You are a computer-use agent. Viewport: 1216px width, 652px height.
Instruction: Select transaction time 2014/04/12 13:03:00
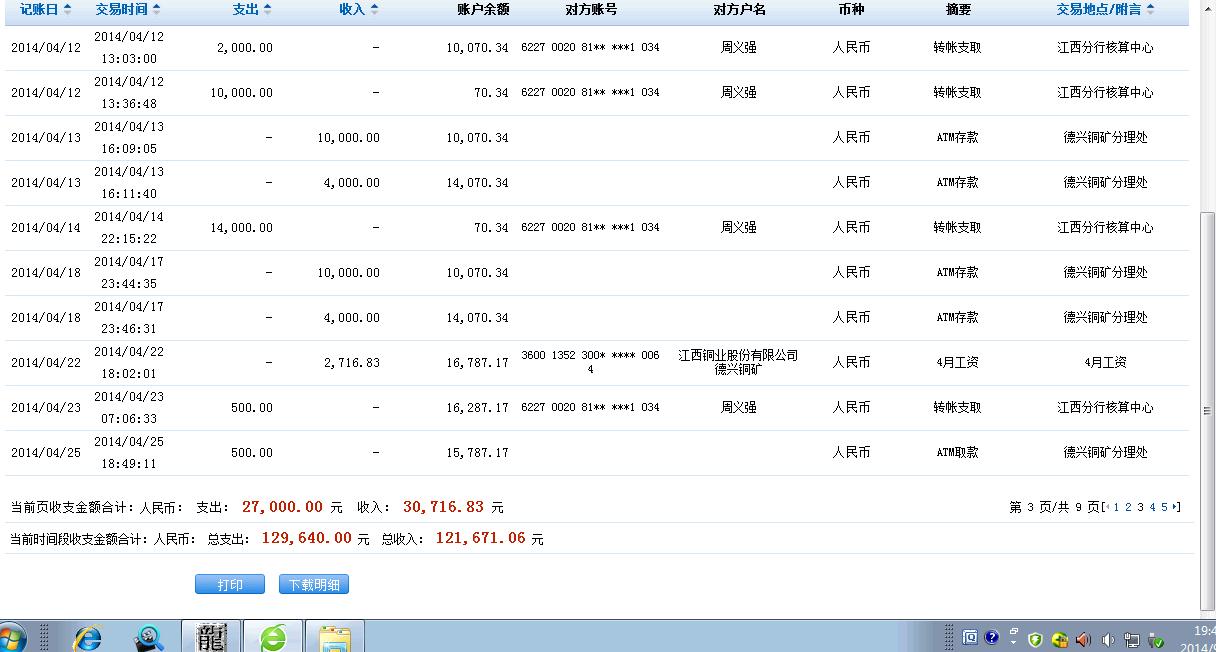click(x=128, y=48)
